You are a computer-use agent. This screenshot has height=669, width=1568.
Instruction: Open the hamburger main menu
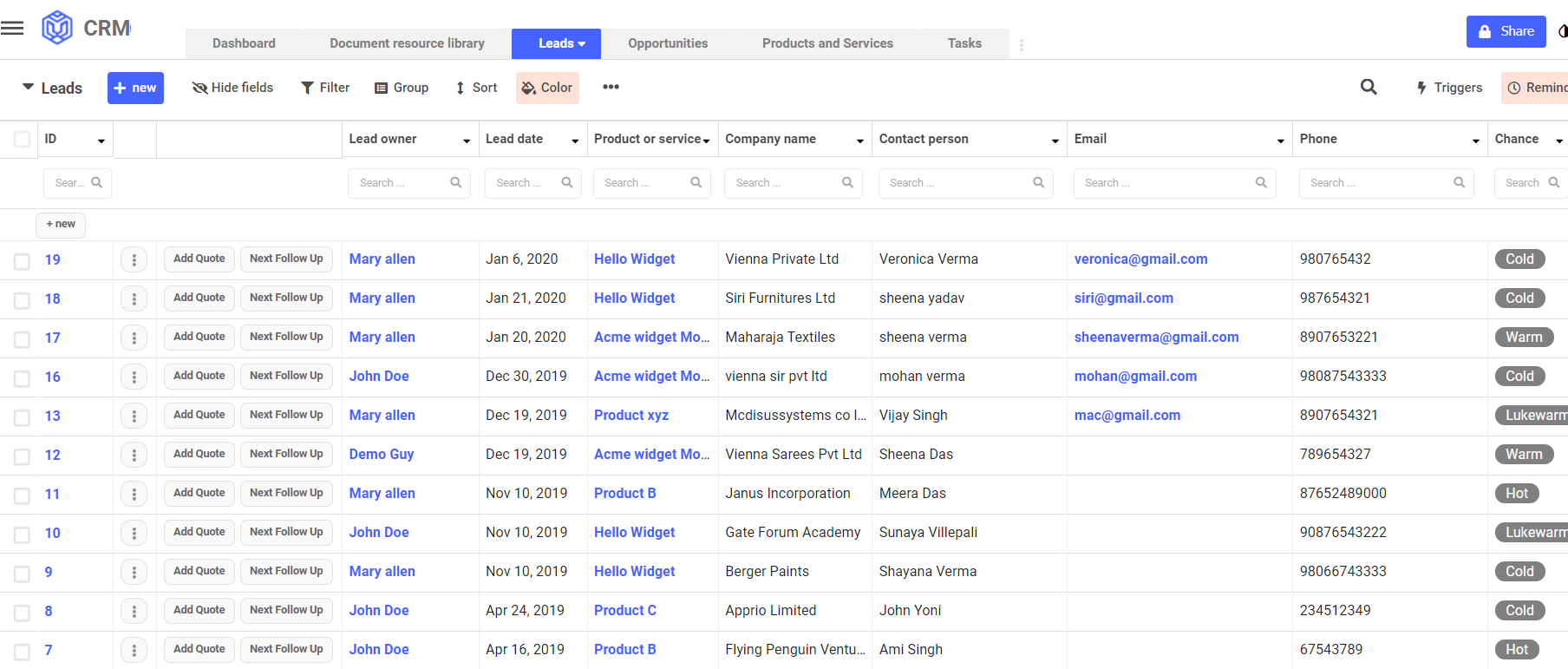click(12, 29)
